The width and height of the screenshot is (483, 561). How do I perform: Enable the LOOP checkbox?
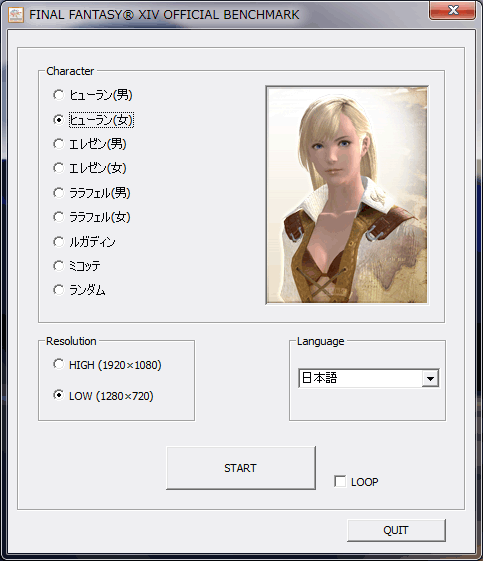[x=340, y=481]
